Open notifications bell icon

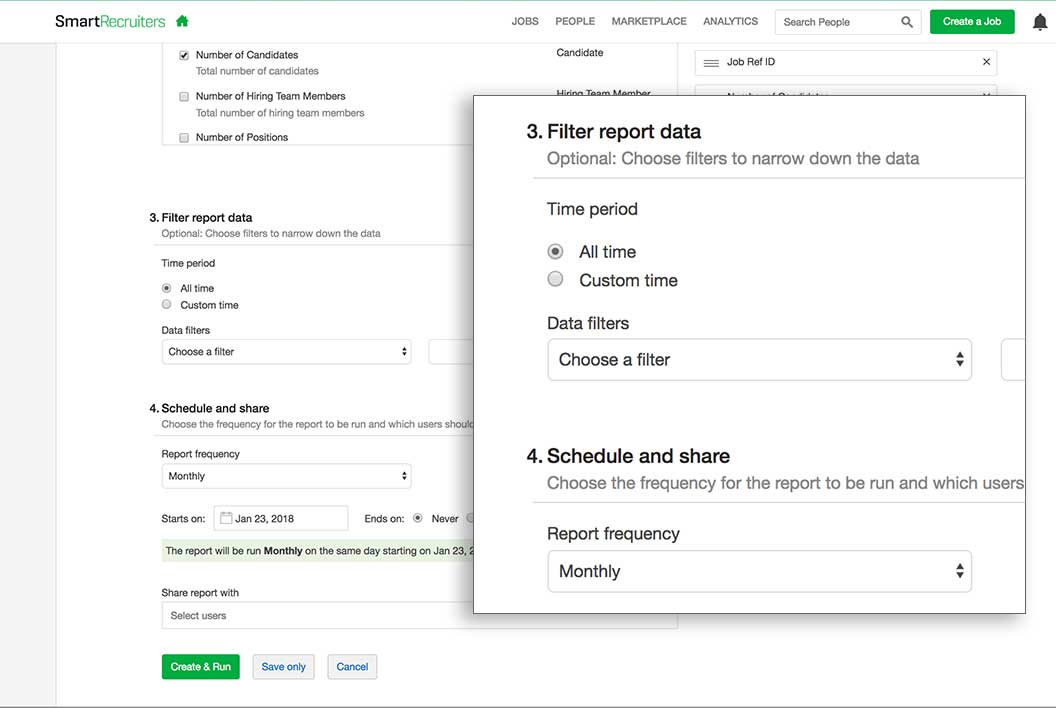point(1040,22)
